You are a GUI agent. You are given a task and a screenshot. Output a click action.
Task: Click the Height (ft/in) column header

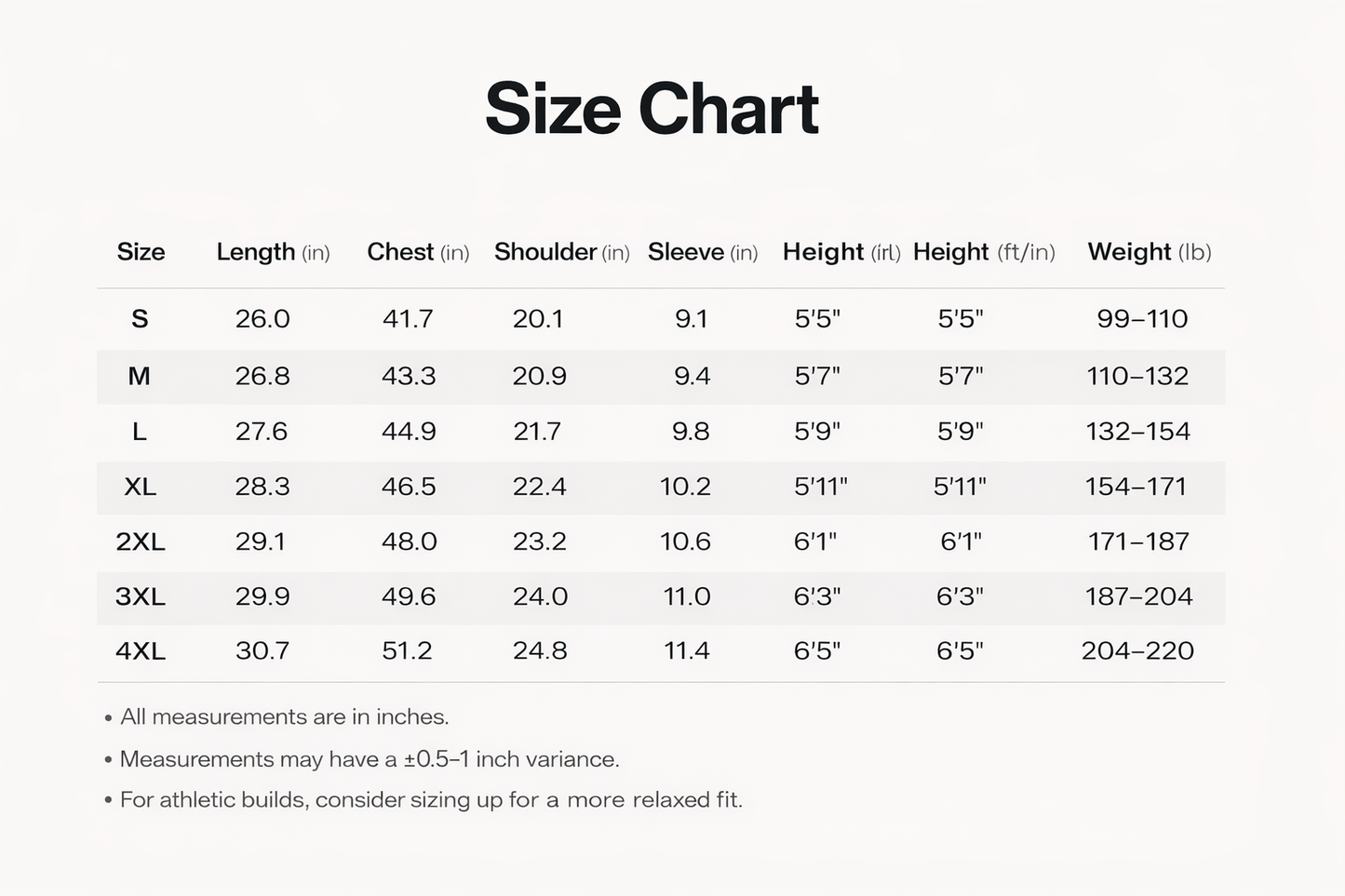click(984, 252)
